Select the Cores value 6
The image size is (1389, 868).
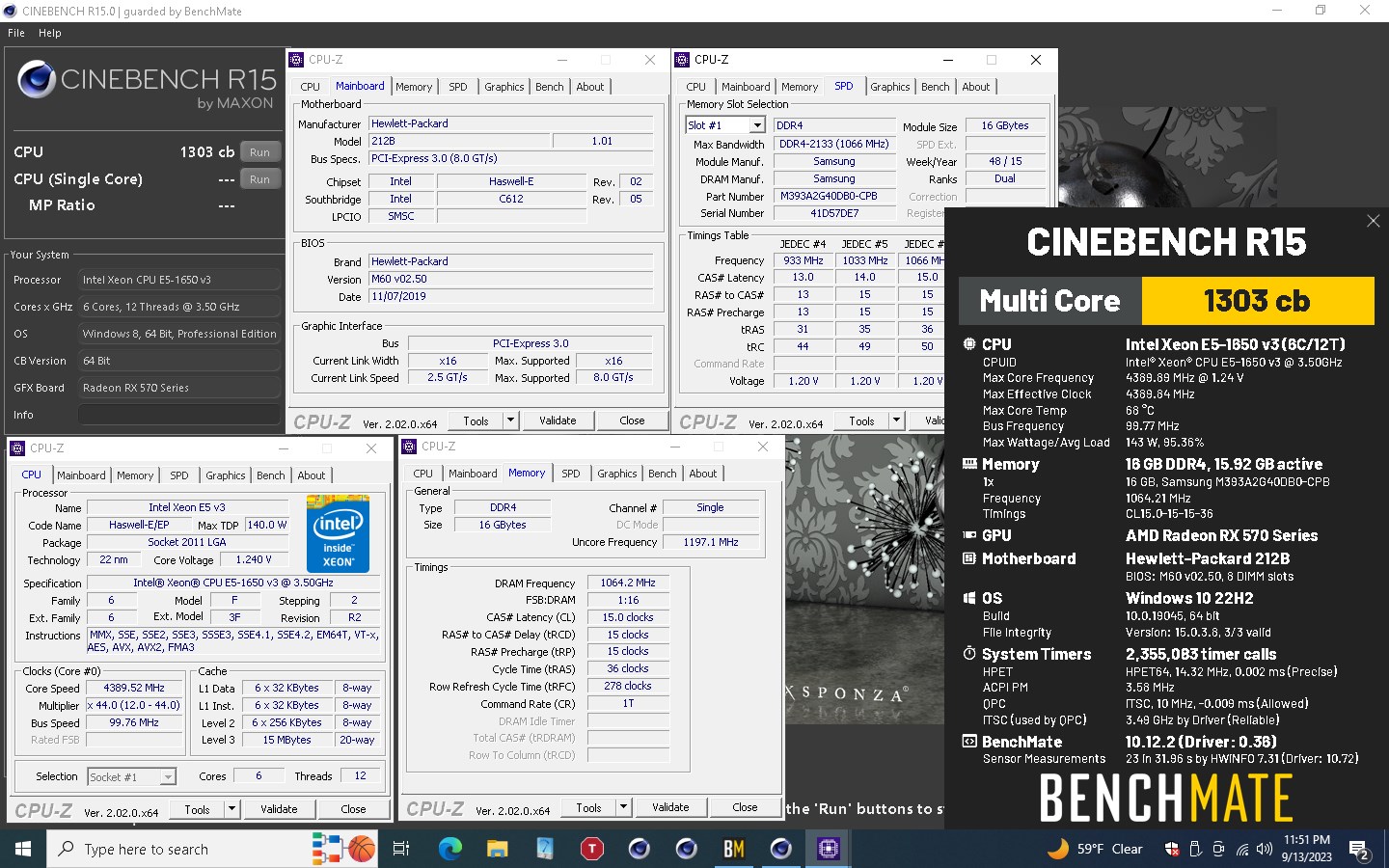coord(259,776)
